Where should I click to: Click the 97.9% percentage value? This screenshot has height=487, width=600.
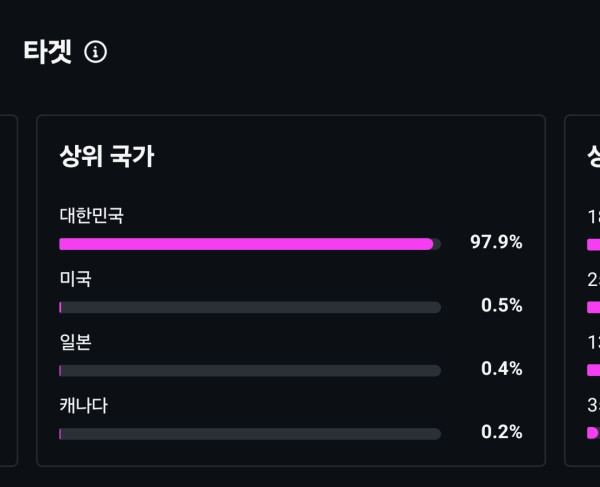(496, 242)
